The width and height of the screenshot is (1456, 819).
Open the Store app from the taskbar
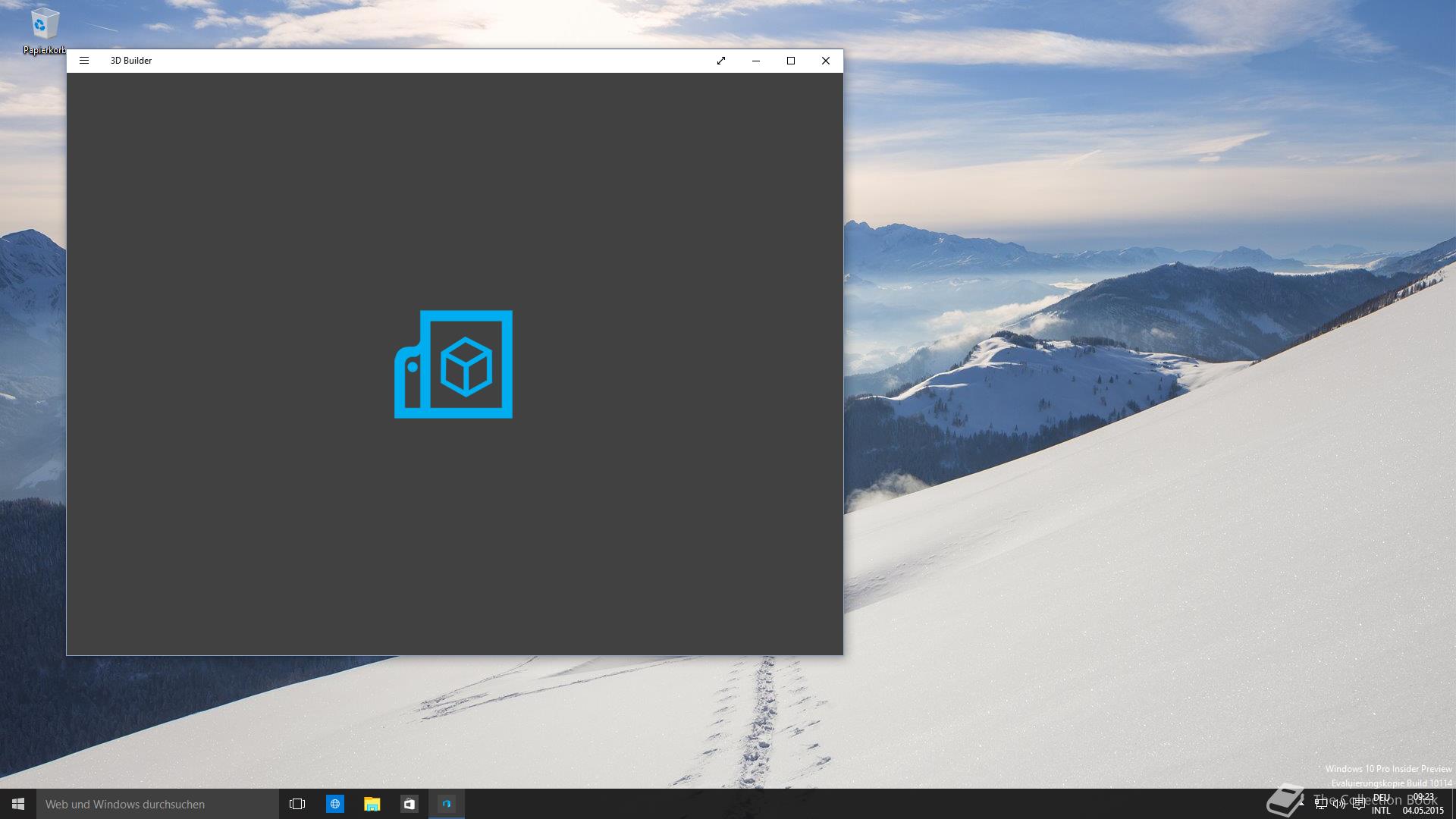coord(409,804)
